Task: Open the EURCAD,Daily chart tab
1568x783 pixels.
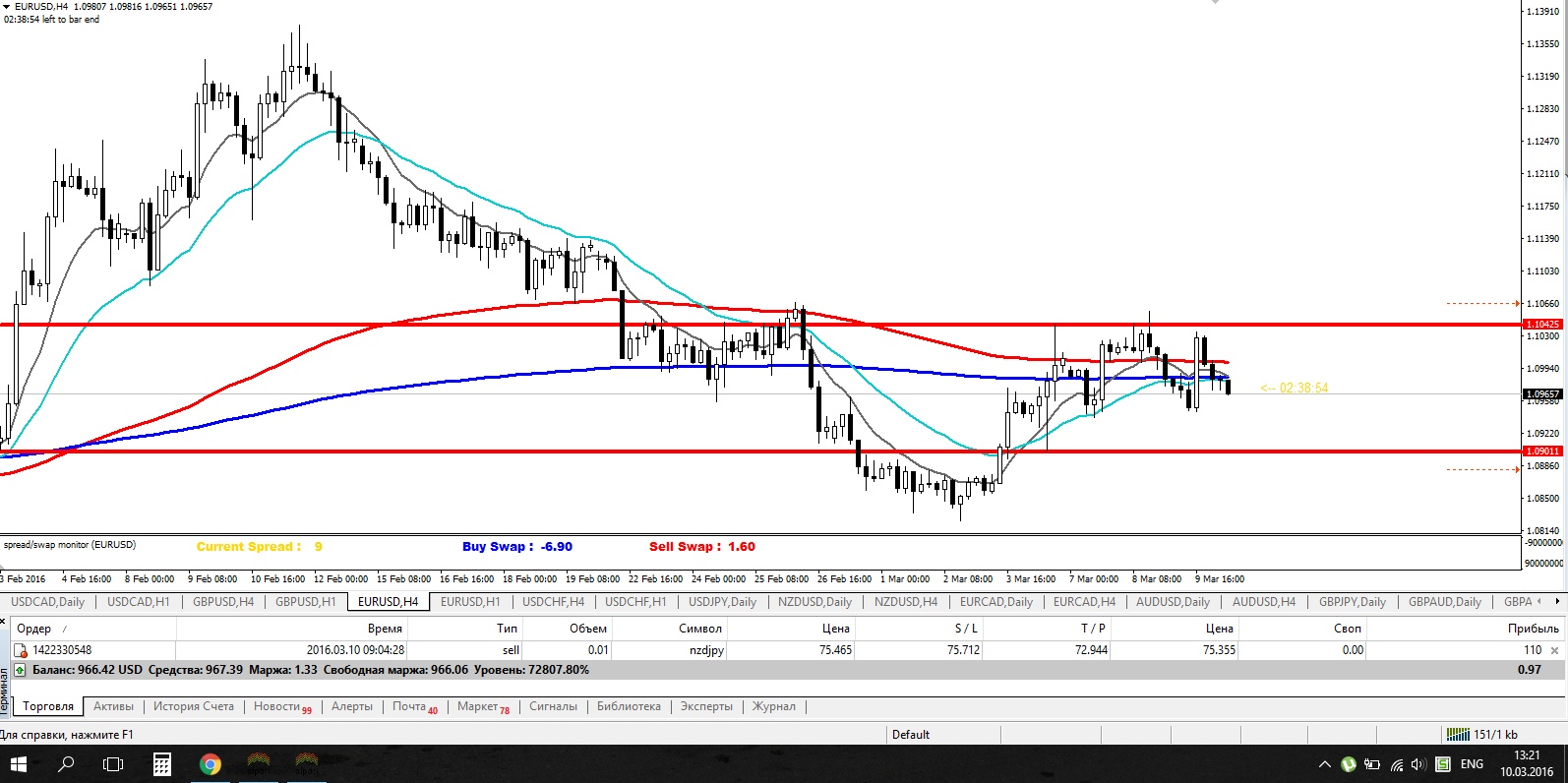Action: pyautogui.click(x=996, y=602)
